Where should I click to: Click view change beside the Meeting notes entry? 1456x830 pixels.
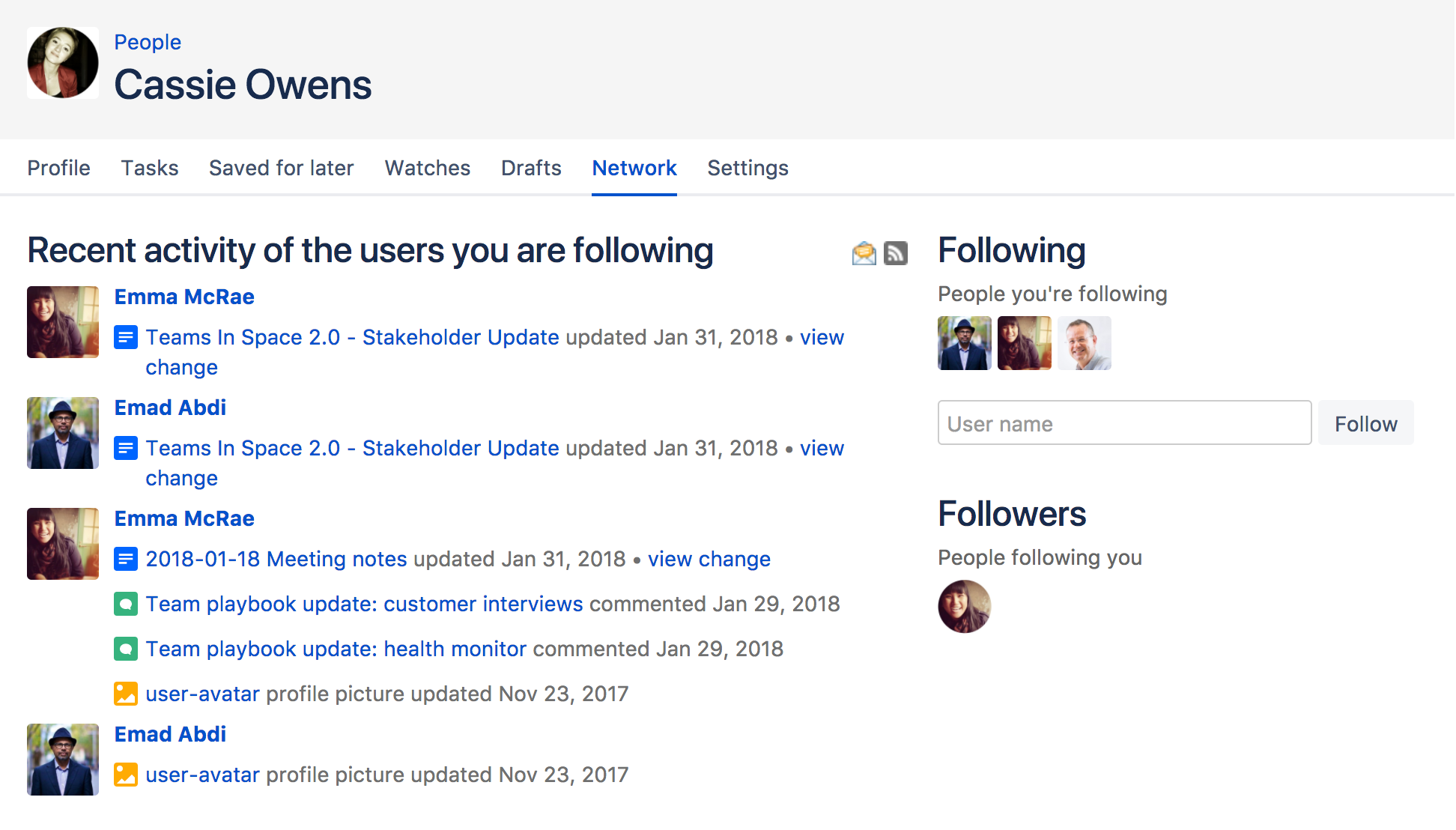click(x=709, y=559)
